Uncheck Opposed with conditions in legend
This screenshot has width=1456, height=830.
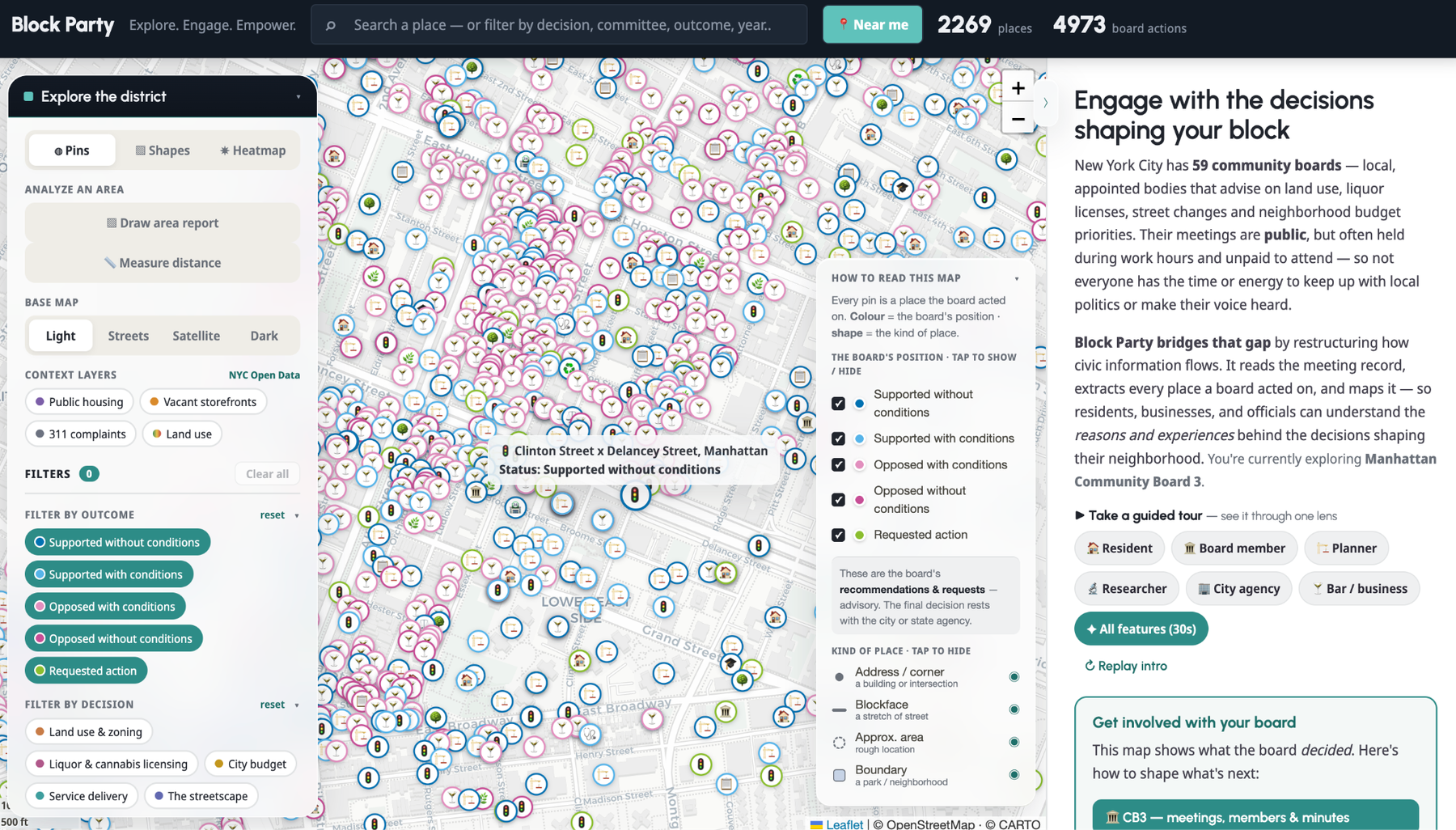click(838, 465)
